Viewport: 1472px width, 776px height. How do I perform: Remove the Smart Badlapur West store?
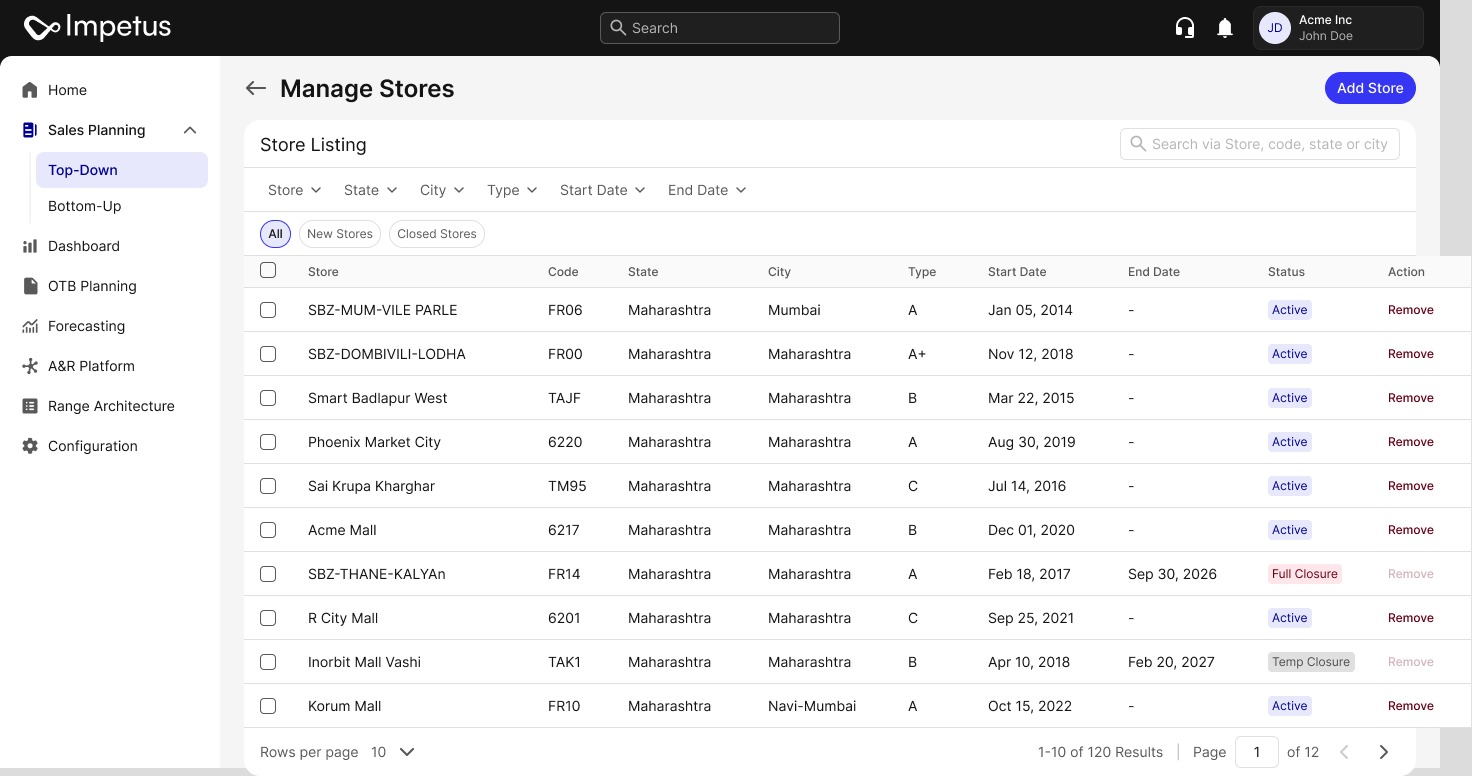pyautogui.click(x=1411, y=398)
